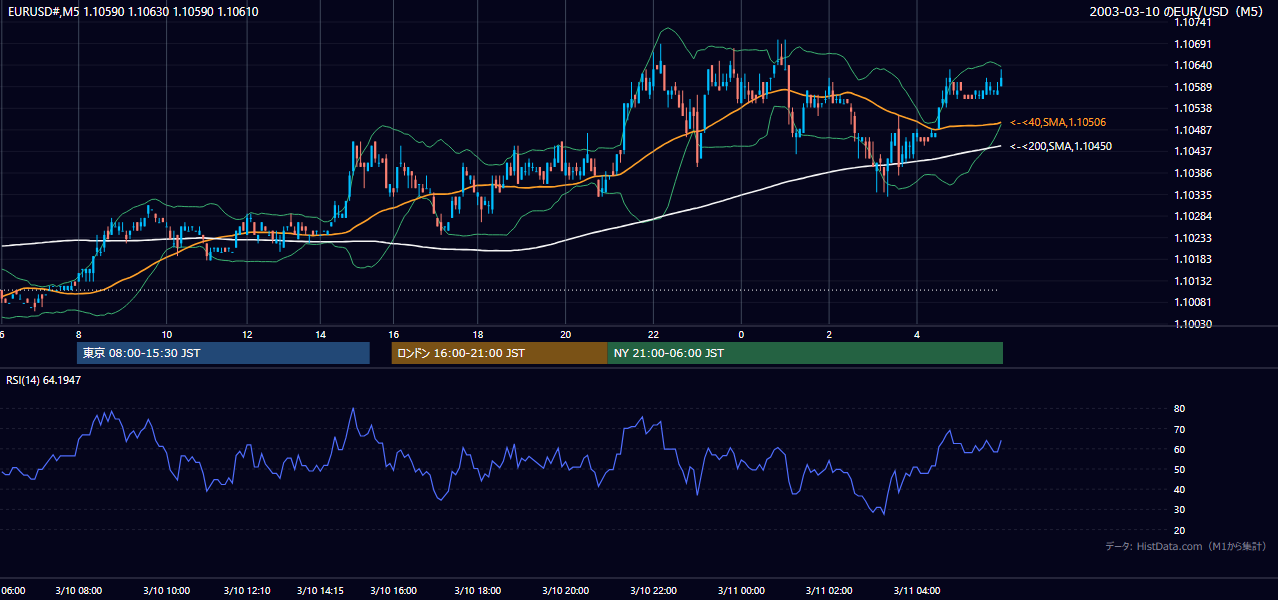
Task: Click hour tick '4' under the price chart
Action: coord(918,334)
